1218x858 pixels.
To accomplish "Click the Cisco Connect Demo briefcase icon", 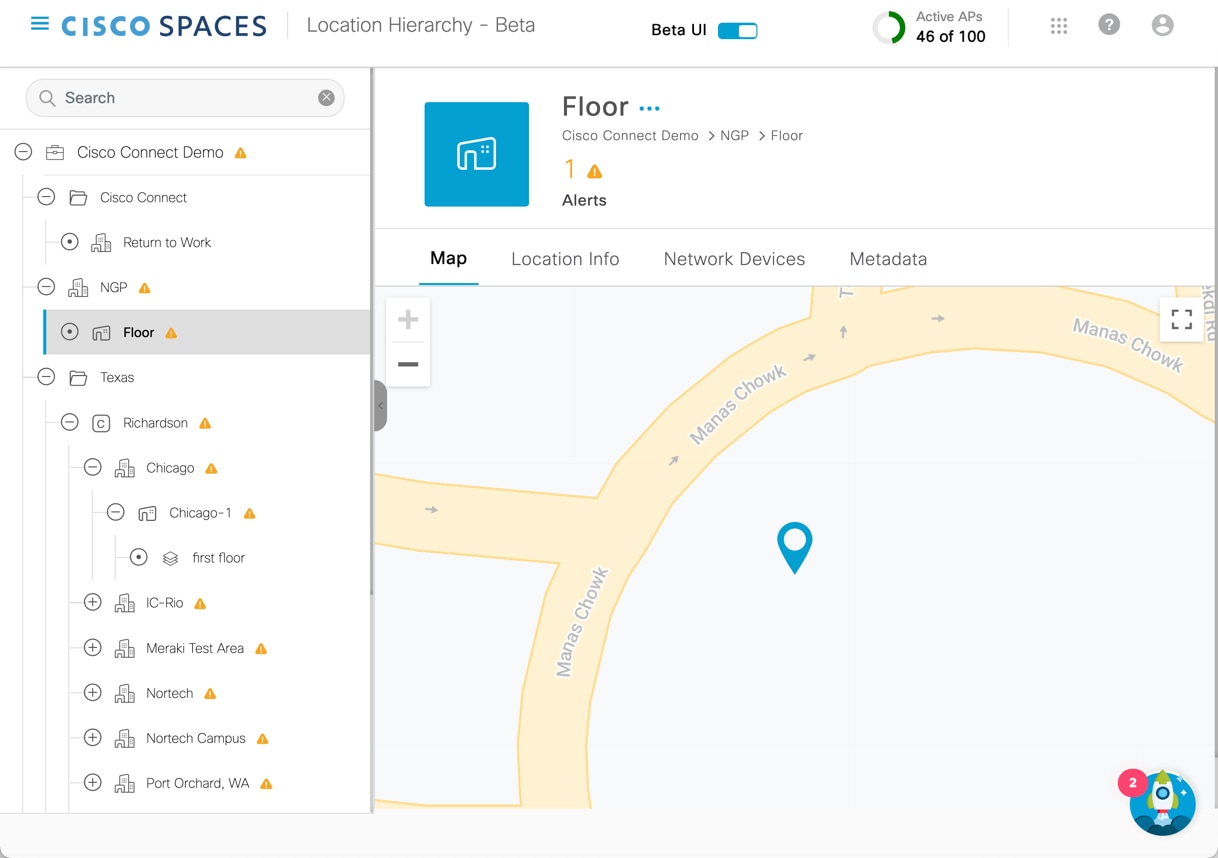I will click(x=55, y=153).
